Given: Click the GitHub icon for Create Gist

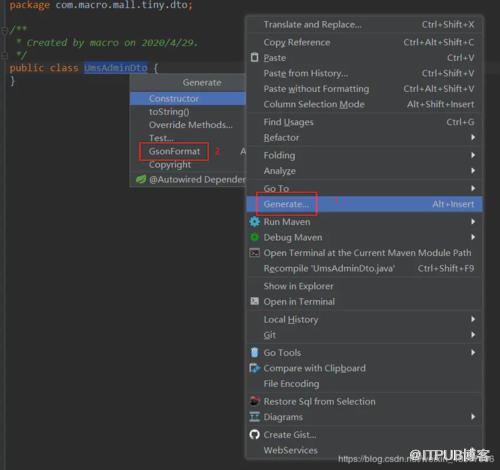Looking at the screenshot, I should click(x=254, y=434).
